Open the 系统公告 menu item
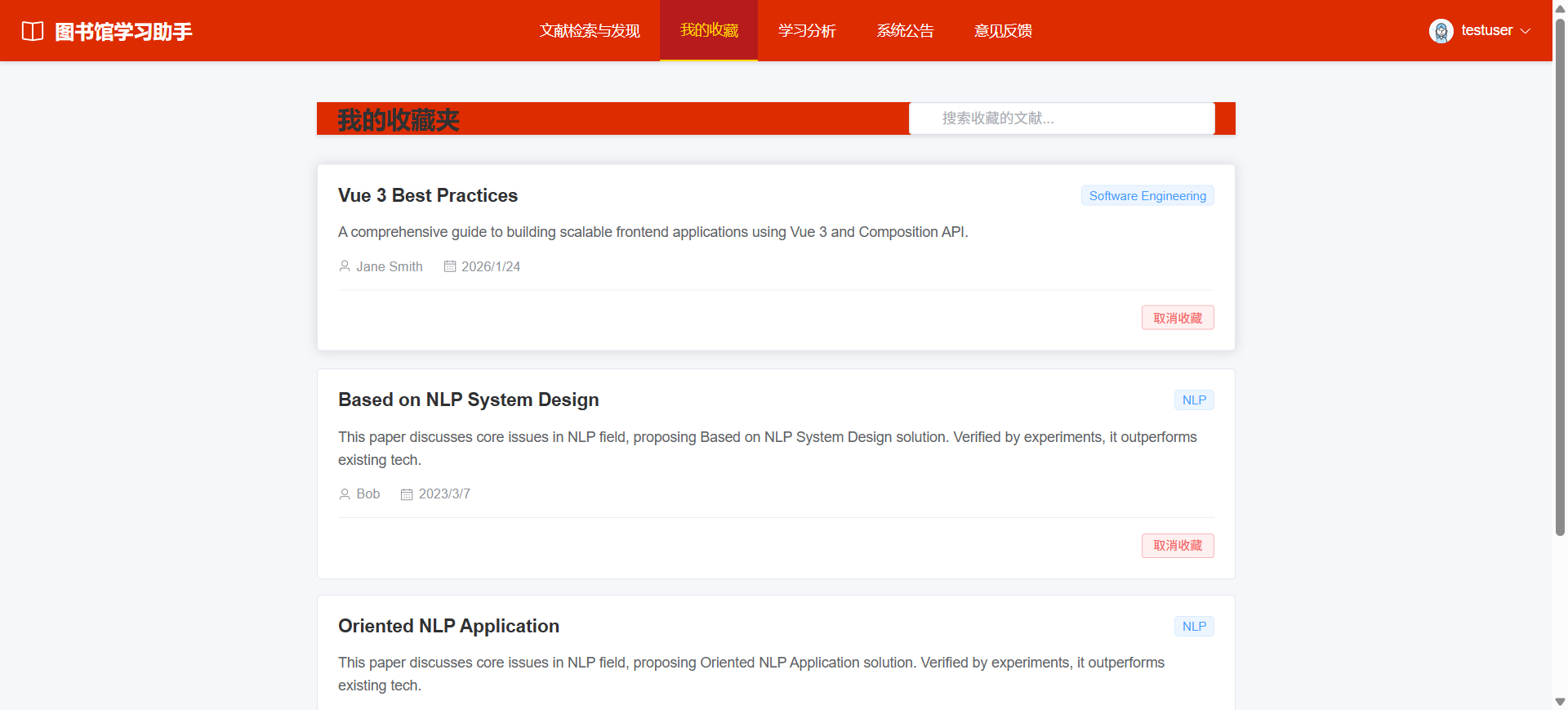 (905, 31)
